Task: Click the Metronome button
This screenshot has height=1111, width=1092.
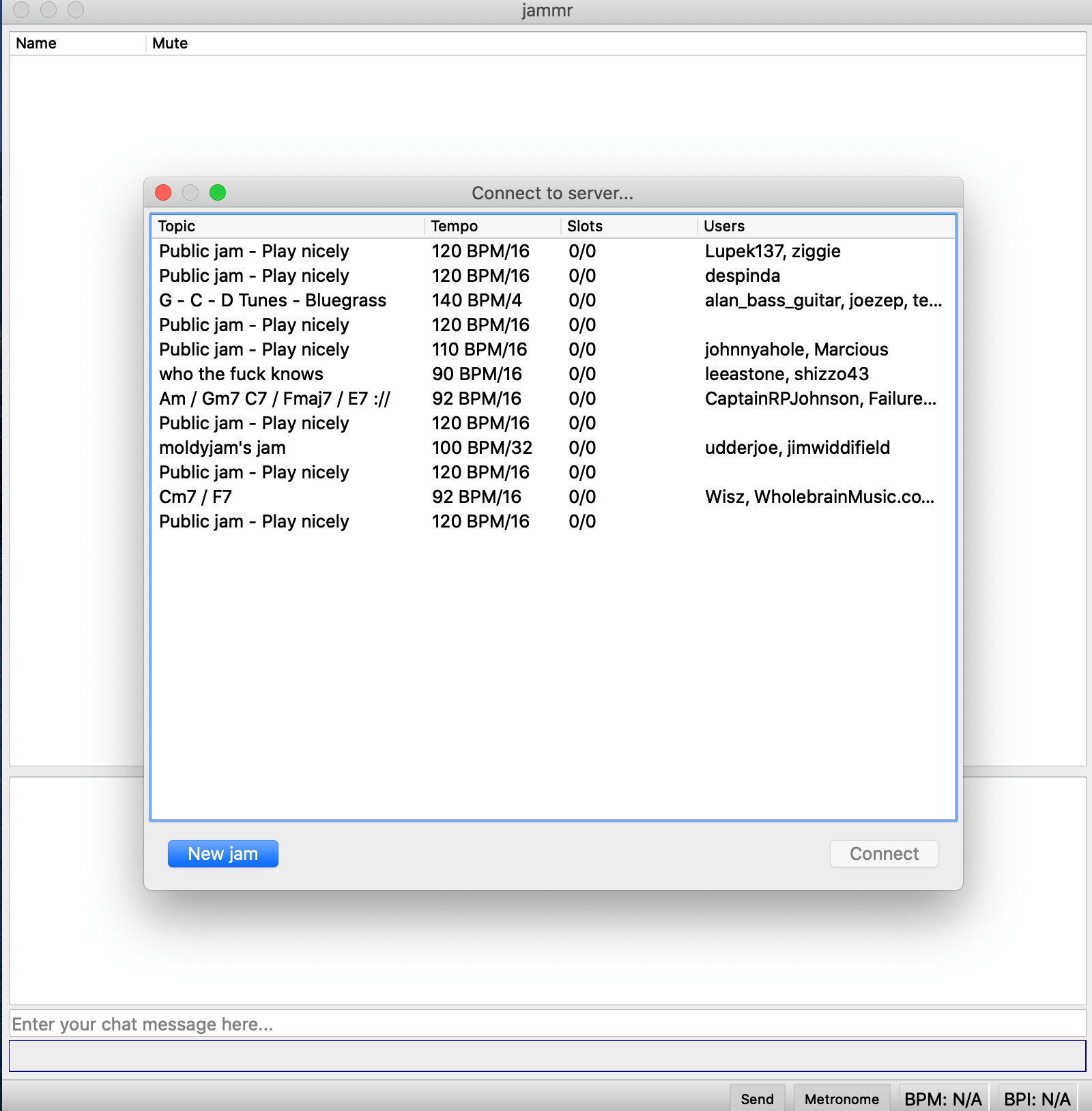Action: coord(841,1098)
